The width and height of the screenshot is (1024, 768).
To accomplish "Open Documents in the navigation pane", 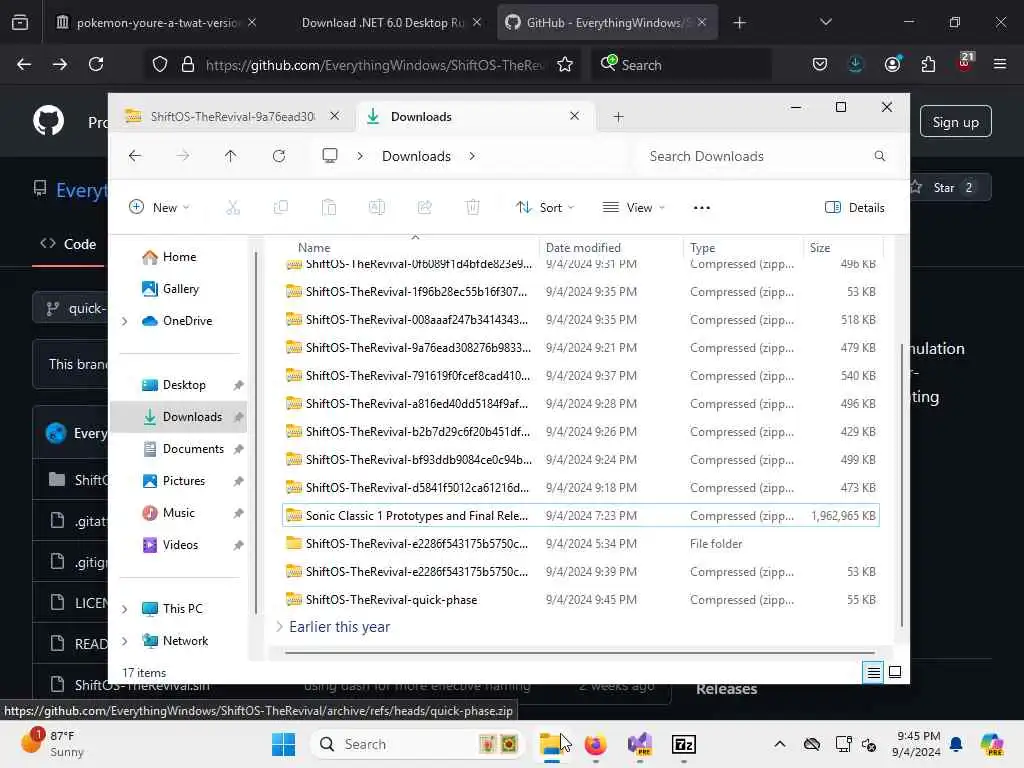I will (193, 449).
